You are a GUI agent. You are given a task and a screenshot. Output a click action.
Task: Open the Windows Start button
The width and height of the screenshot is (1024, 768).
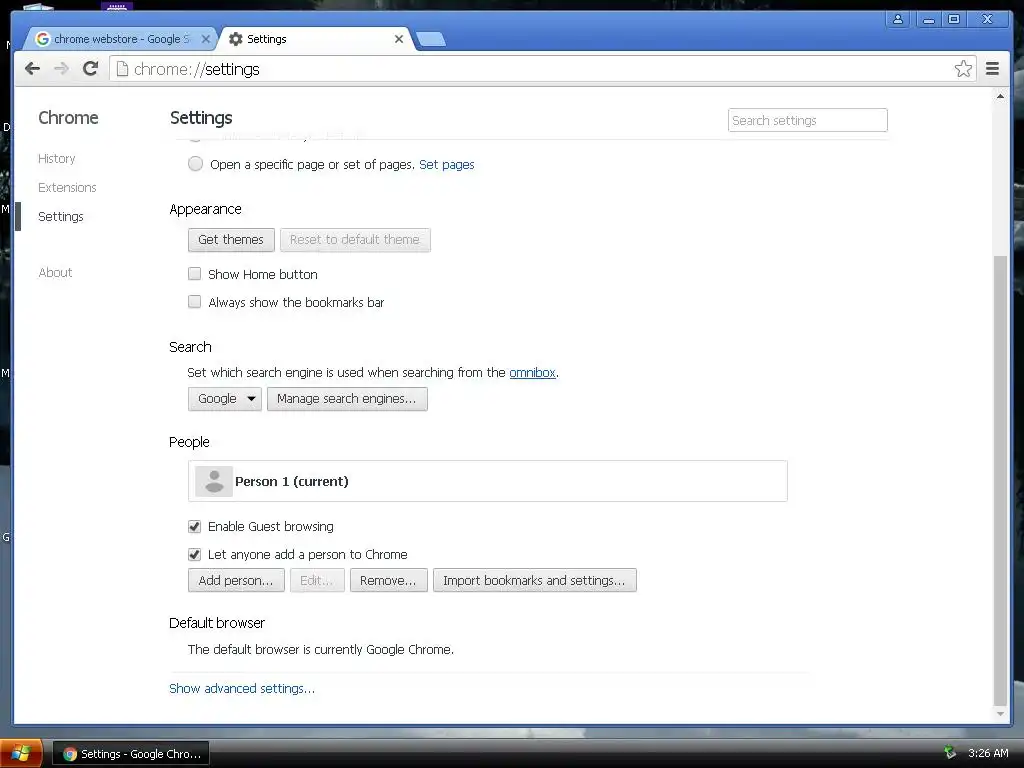point(21,754)
